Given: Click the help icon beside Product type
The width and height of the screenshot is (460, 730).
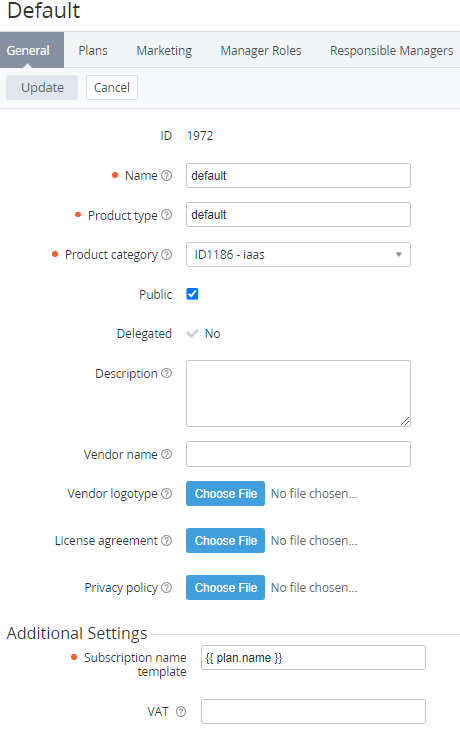Looking at the screenshot, I should click(167, 215).
